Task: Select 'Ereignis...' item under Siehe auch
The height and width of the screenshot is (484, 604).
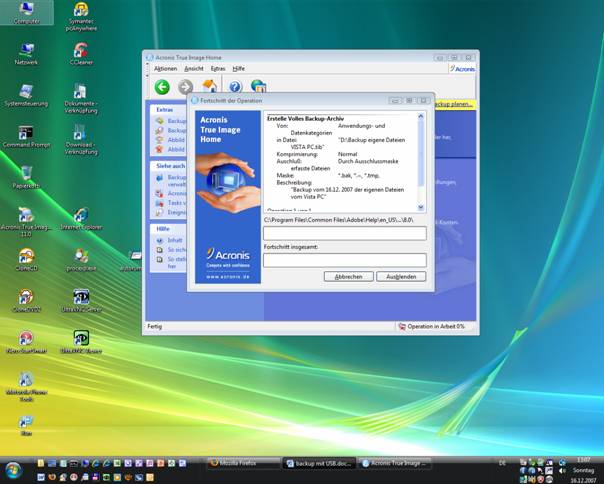Action: (x=171, y=212)
